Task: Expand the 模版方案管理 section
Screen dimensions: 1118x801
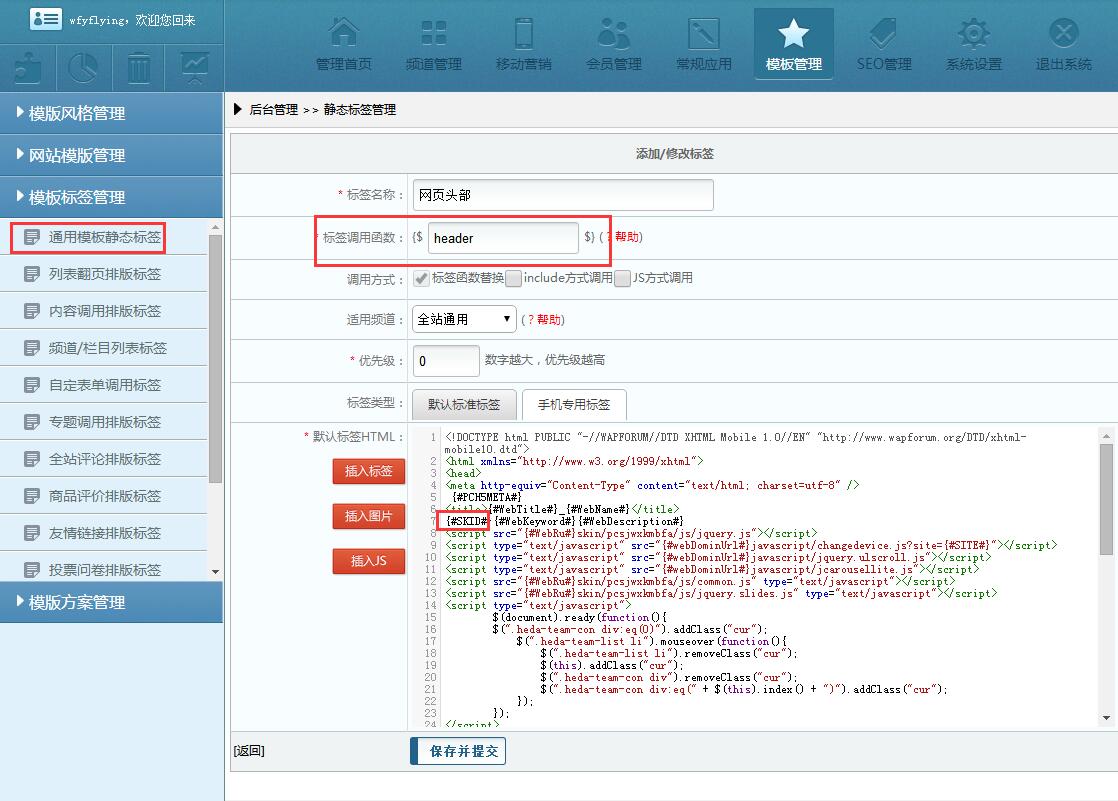Action: [111, 602]
